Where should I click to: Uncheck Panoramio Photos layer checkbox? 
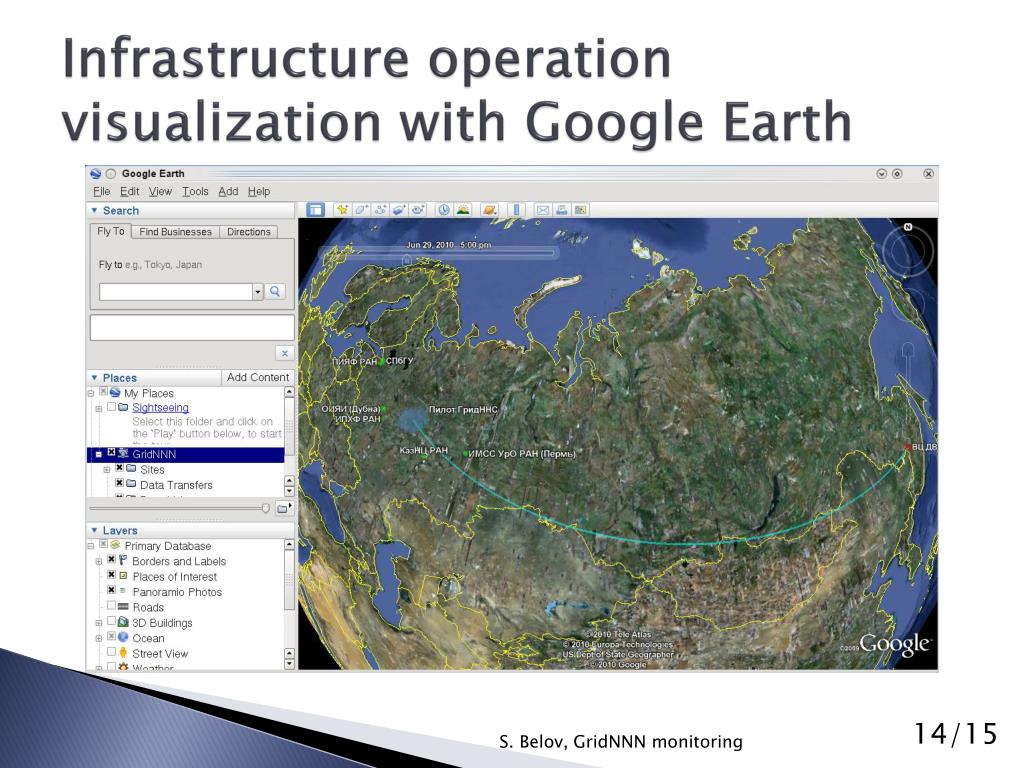coord(112,590)
